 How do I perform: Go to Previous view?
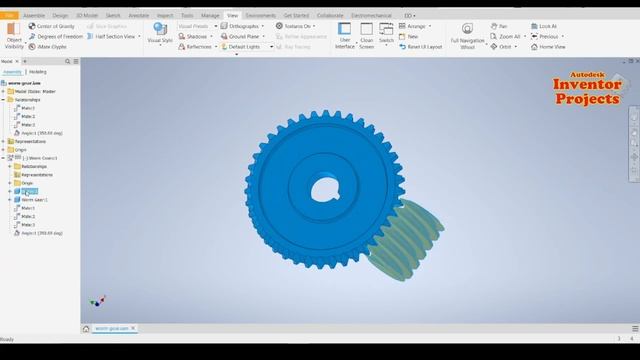click(544, 36)
